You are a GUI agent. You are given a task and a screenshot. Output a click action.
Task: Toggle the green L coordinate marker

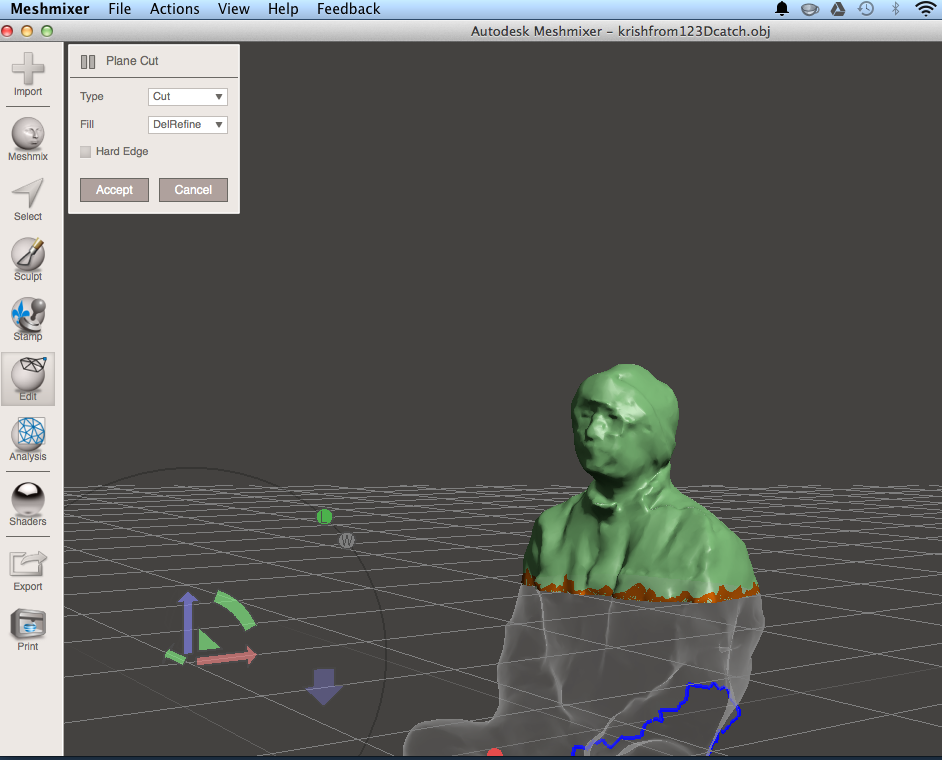(324, 517)
